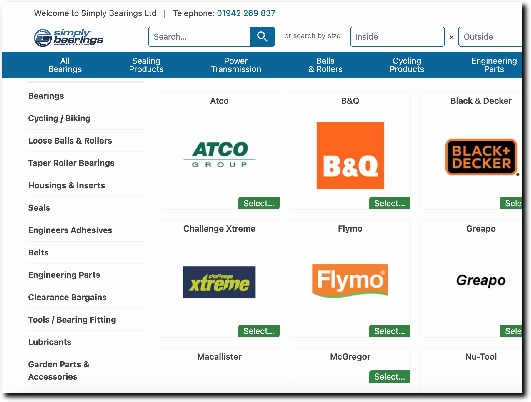Open the Seals sidebar category
Screen dimensions: 531x402
[39, 208]
